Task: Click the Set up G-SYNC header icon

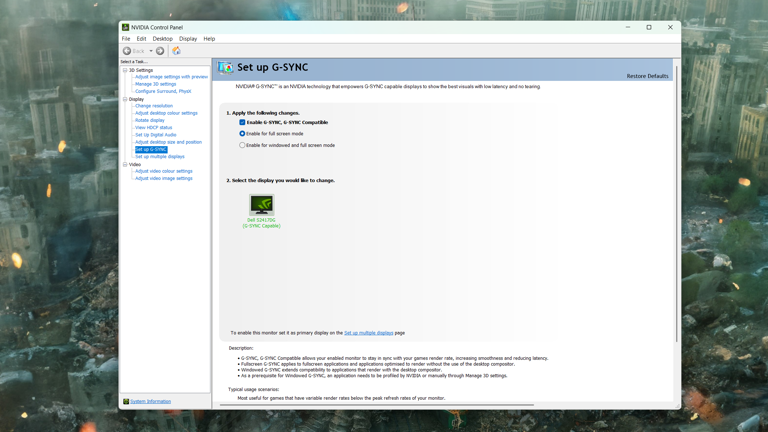Action: point(225,68)
